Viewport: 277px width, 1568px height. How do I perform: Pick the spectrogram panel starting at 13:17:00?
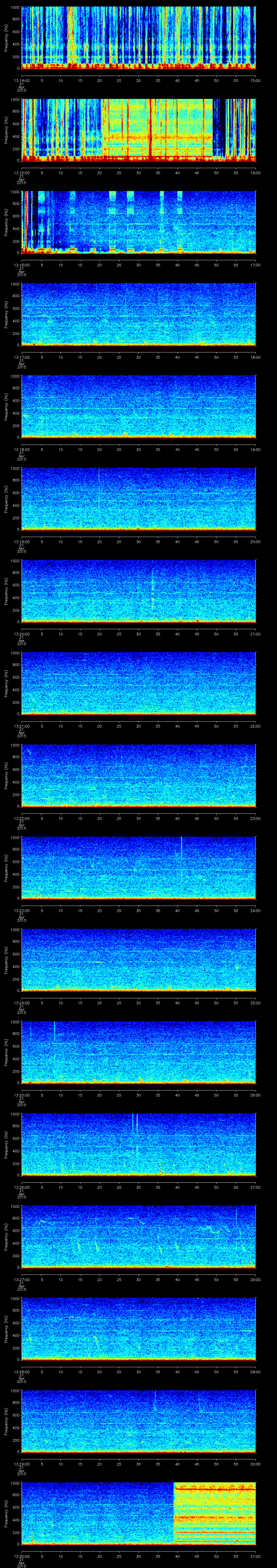(139, 315)
